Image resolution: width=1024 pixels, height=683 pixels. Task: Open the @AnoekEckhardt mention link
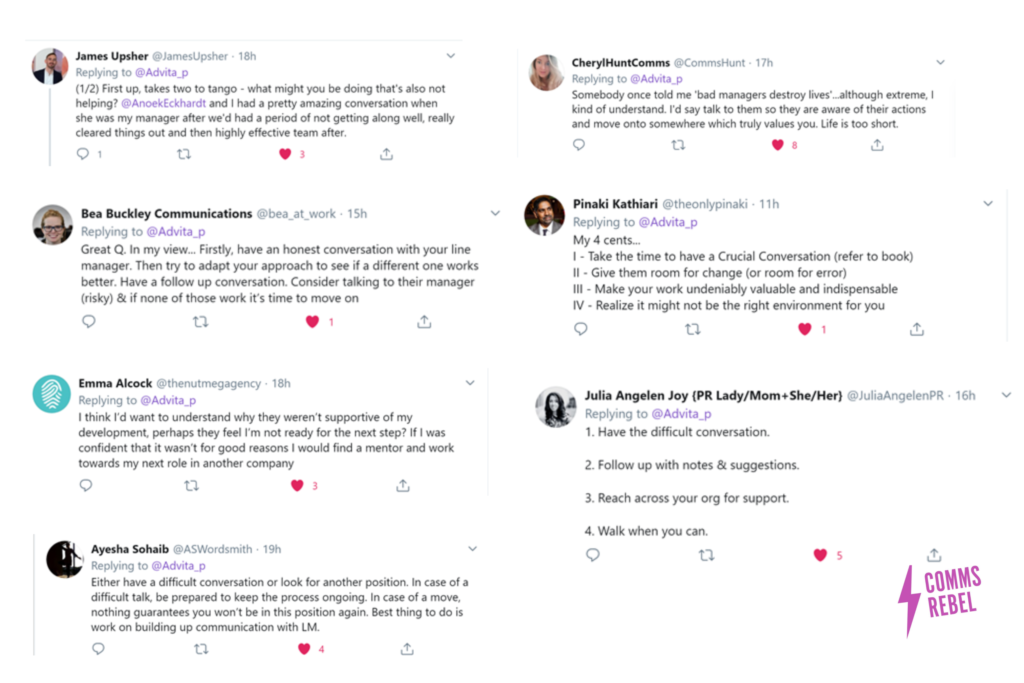163,103
